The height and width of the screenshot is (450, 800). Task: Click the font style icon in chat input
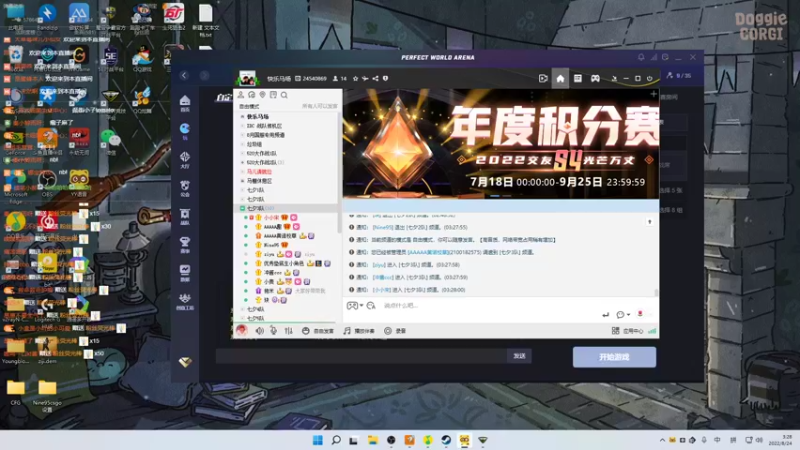(371, 306)
